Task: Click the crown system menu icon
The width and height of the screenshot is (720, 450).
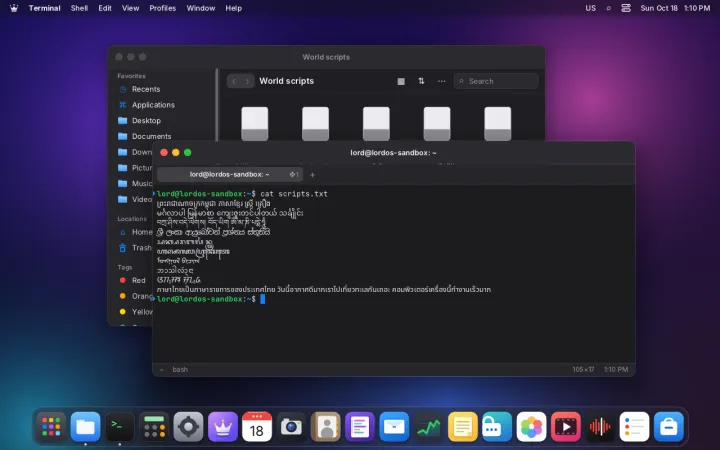Action: coord(14,8)
